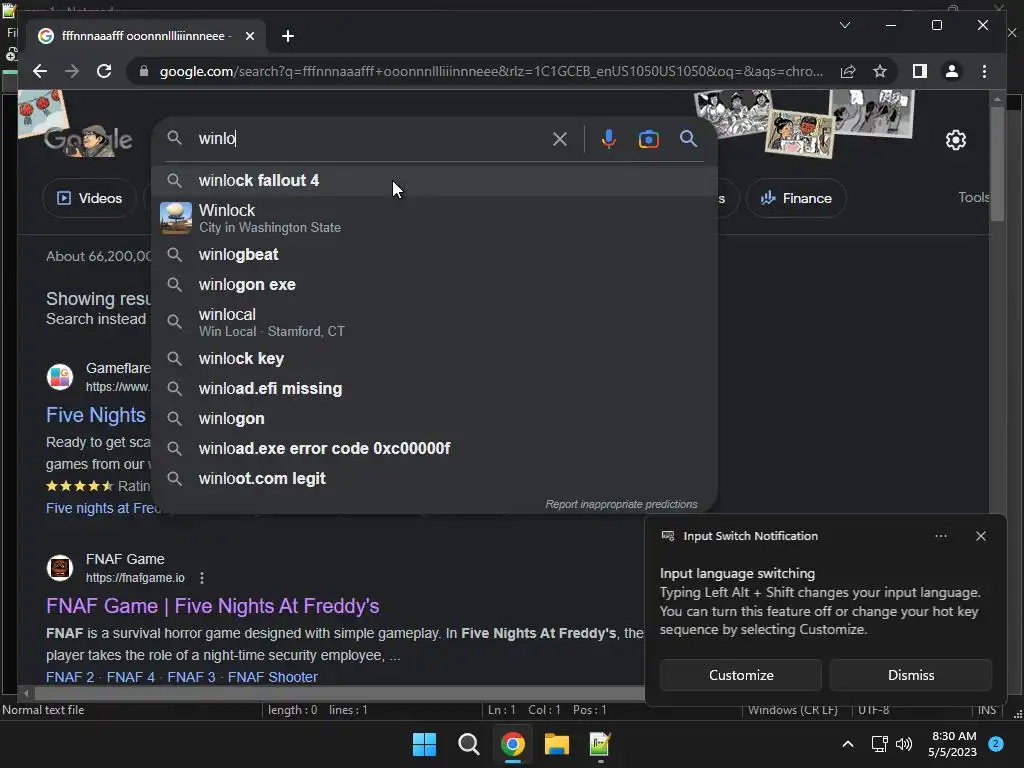The width and height of the screenshot is (1024, 768).
Task: Pick 'winlocal' Stamford, CT suggestion
Action: click(x=434, y=322)
